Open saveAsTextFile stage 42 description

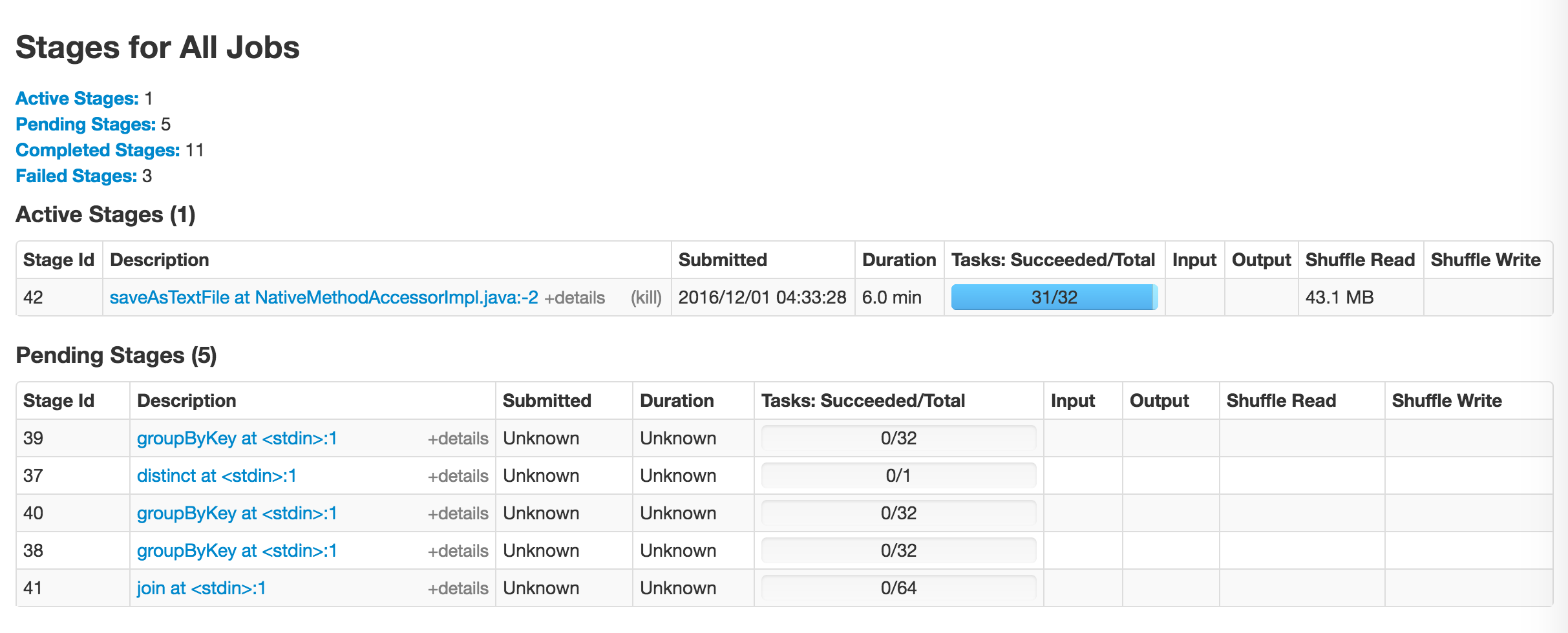coord(324,297)
